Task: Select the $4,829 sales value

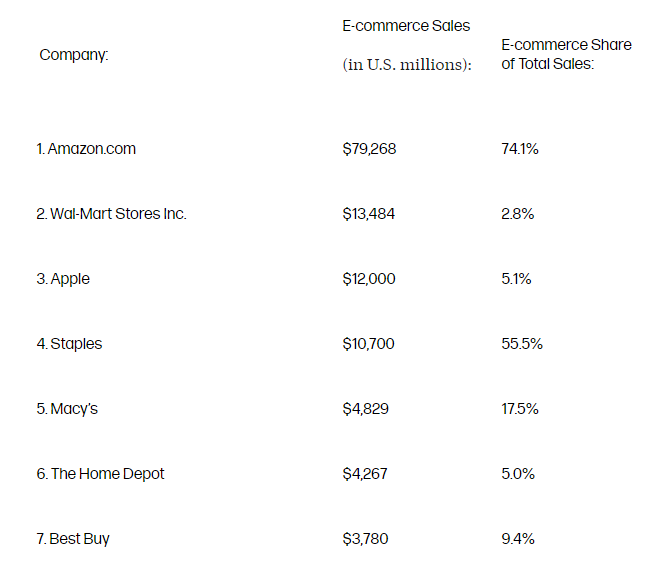Action: 365,409
